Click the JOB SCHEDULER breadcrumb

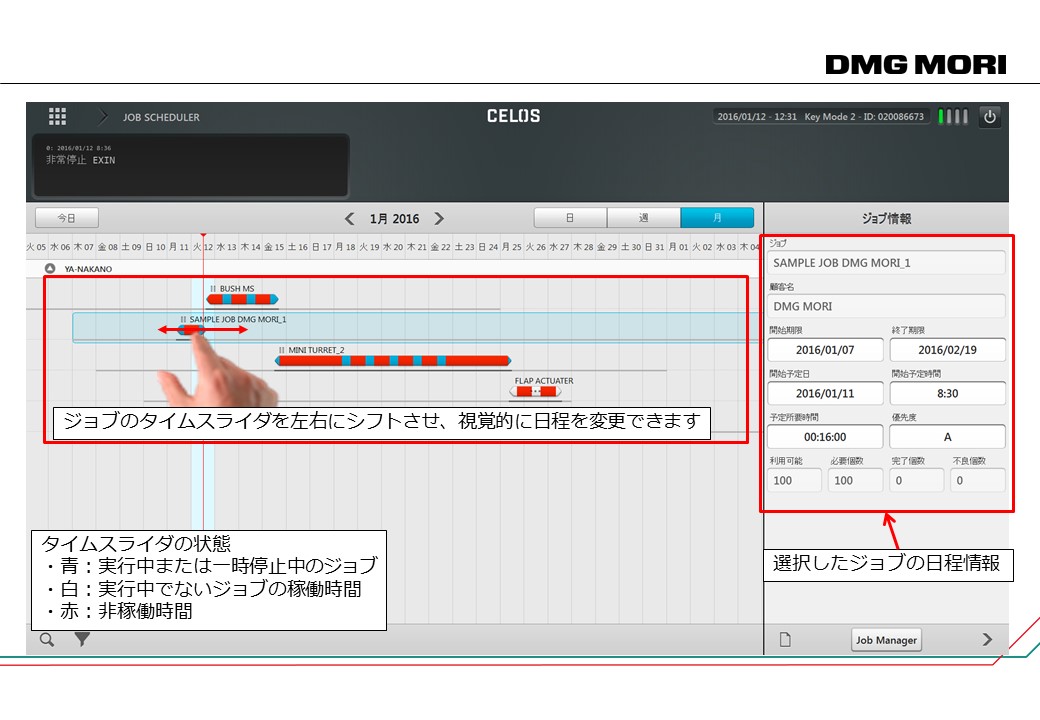pyautogui.click(x=161, y=117)
